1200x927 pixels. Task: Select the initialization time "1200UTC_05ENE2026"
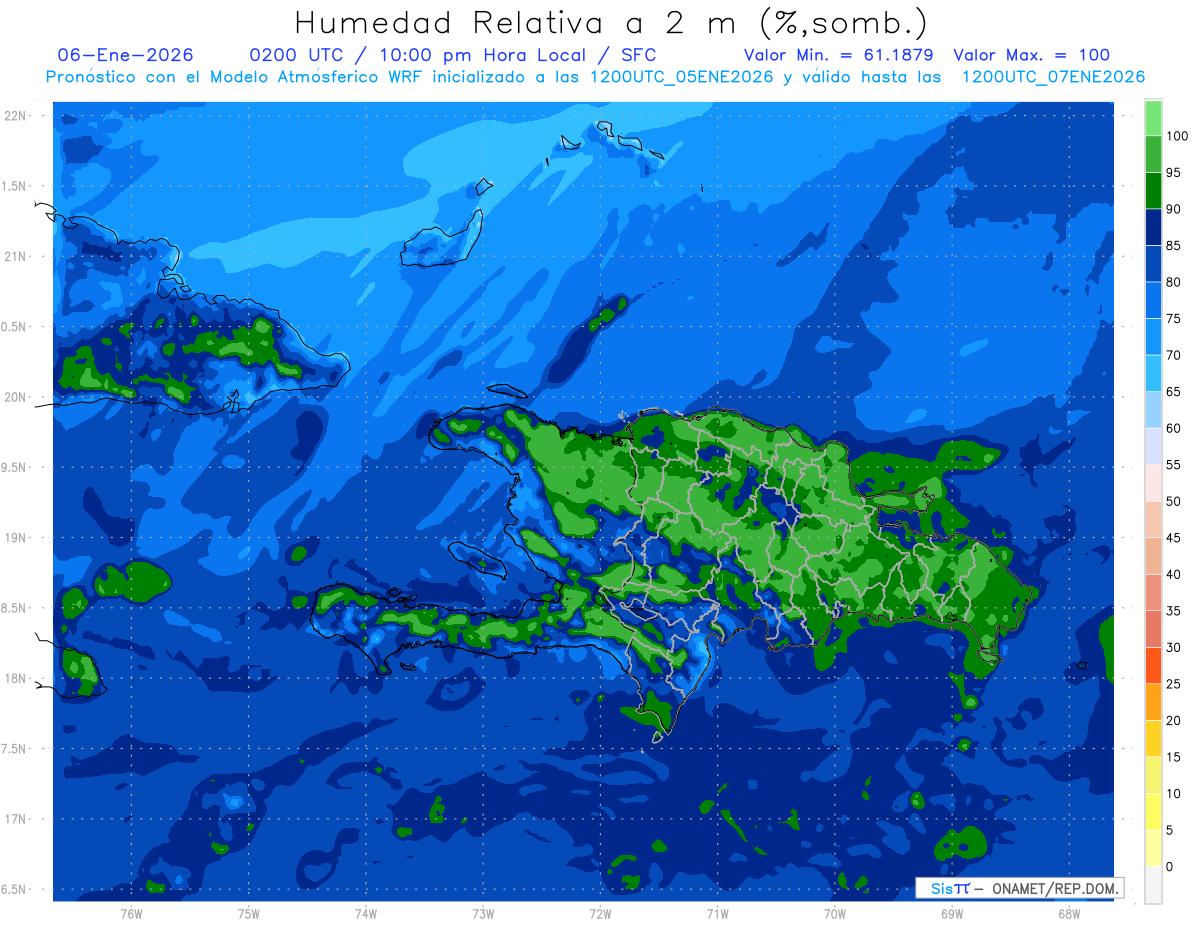pyautogui.click(x=681, y=77)
